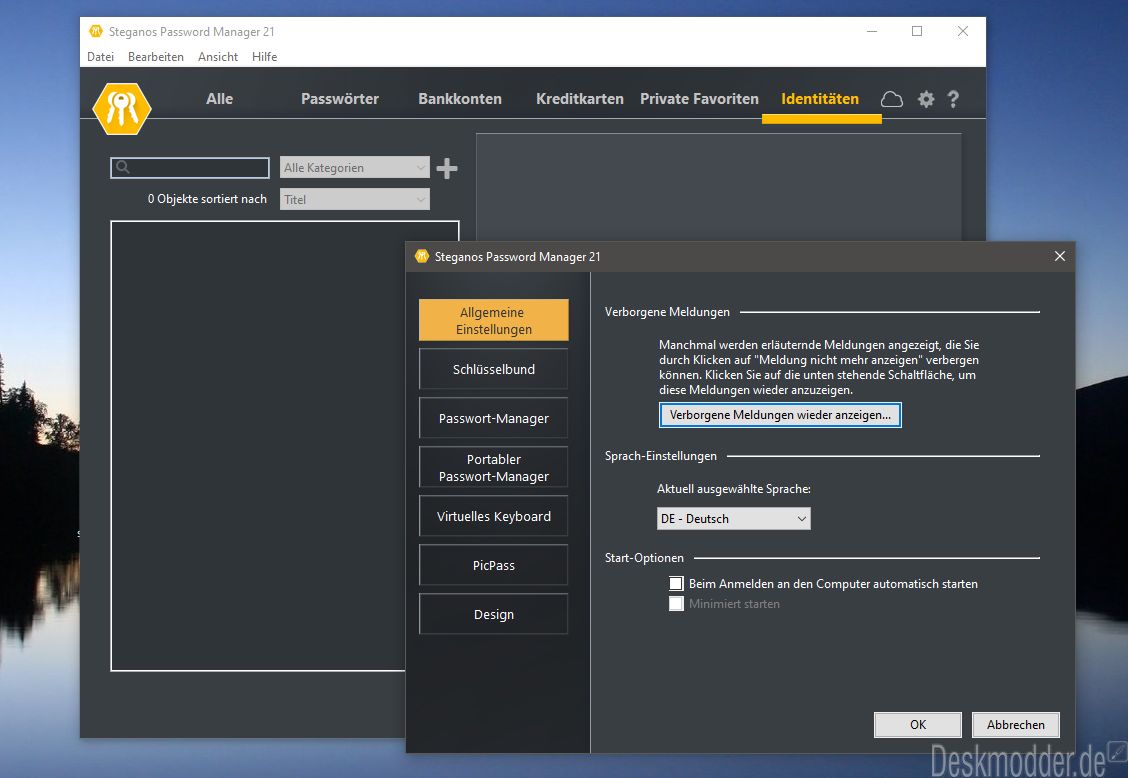Click the 'Start-Optionen' section heading
The height and width of the screenshot is (778, 1128).
644,558
